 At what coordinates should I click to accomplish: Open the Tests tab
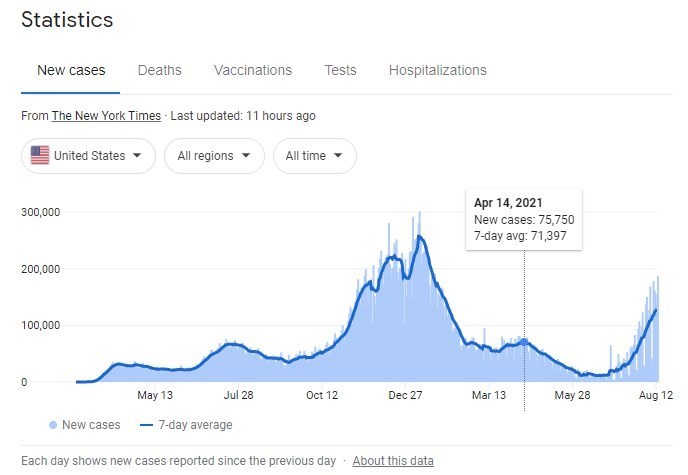tap(340, 70)
